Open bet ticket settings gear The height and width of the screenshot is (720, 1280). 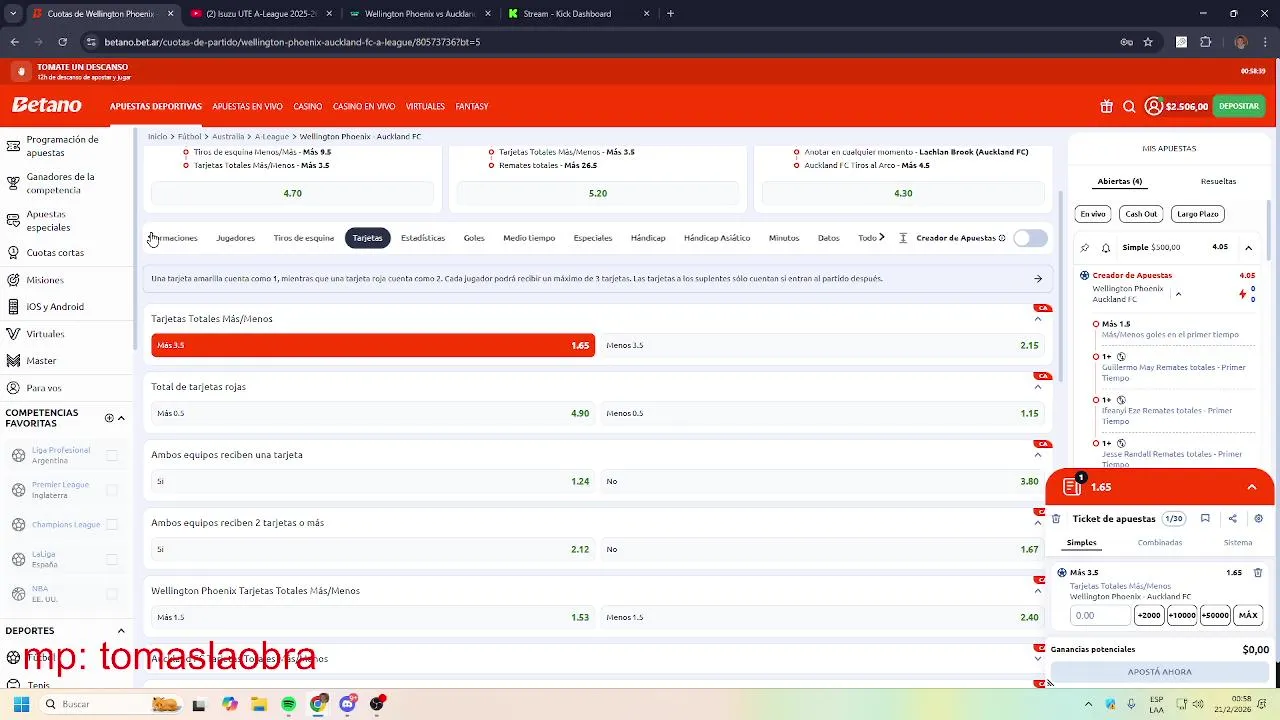click(1259, 519)
